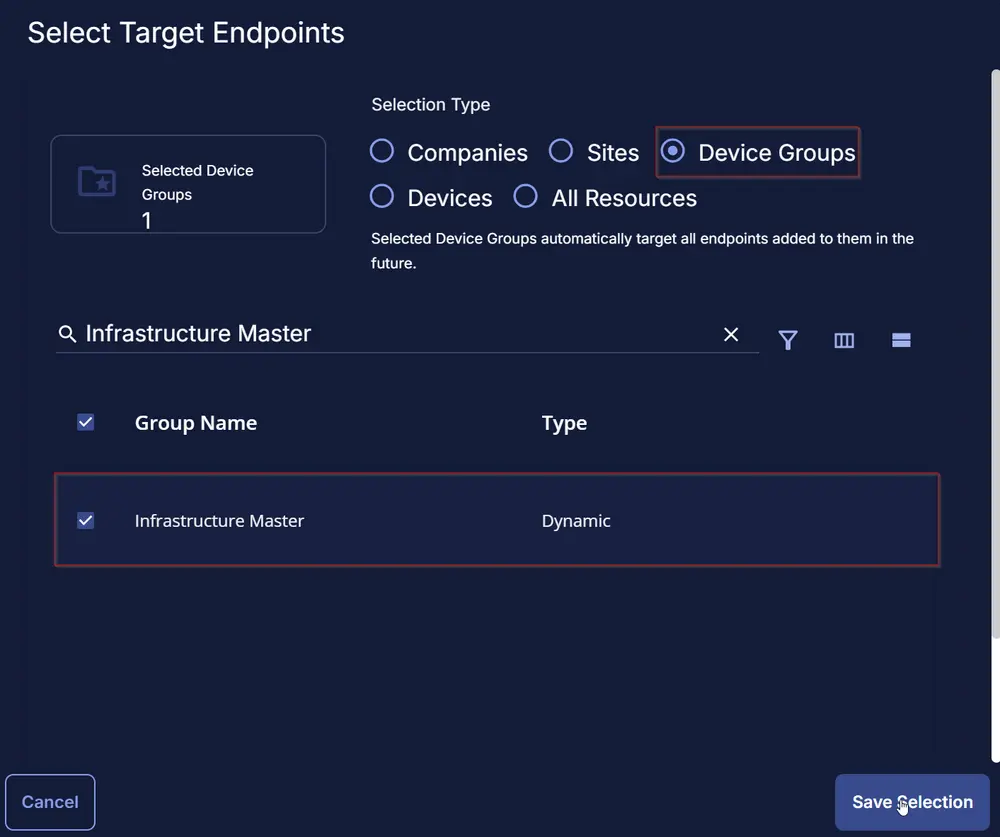Select the Companies radio button
Viewport: 1000px width, 837px height.
click(382, 151)
